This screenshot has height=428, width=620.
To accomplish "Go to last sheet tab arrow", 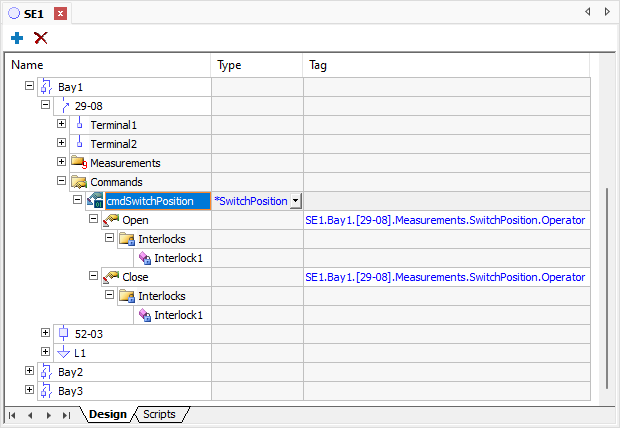I will (x=66, y=415).
